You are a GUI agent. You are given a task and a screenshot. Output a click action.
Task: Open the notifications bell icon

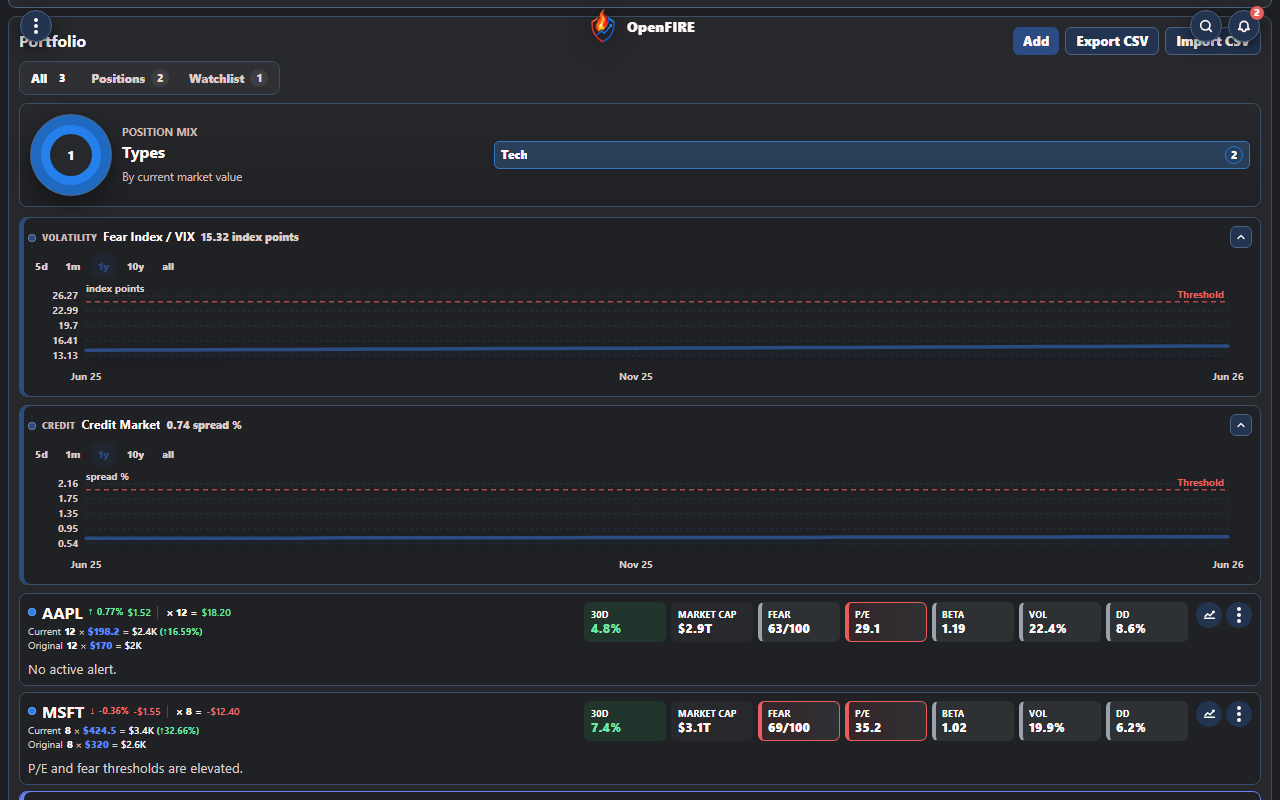pos(1244,26)
